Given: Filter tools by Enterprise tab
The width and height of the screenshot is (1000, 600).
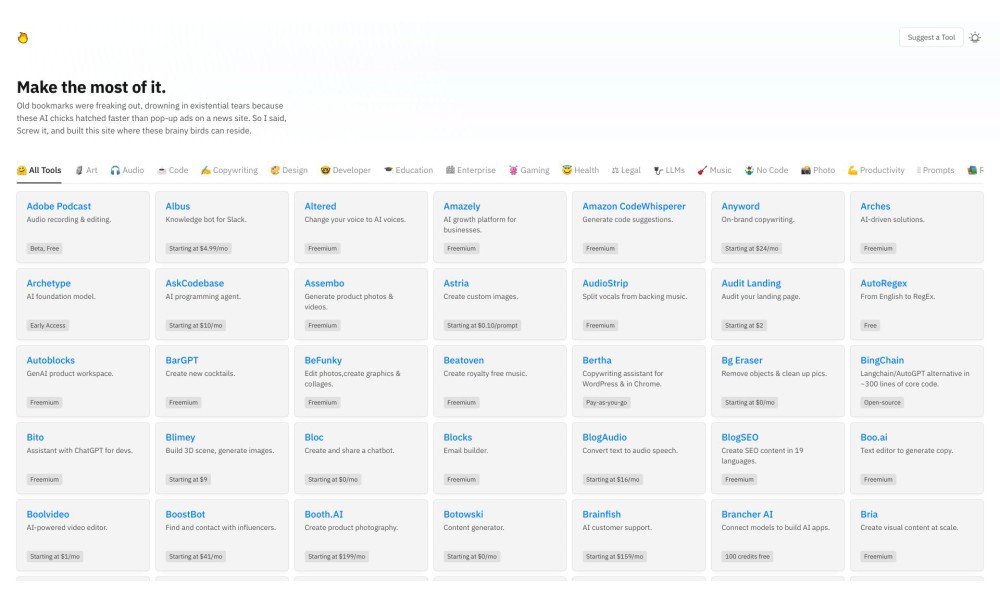Looking at the screenshot, I should [471, 170].
